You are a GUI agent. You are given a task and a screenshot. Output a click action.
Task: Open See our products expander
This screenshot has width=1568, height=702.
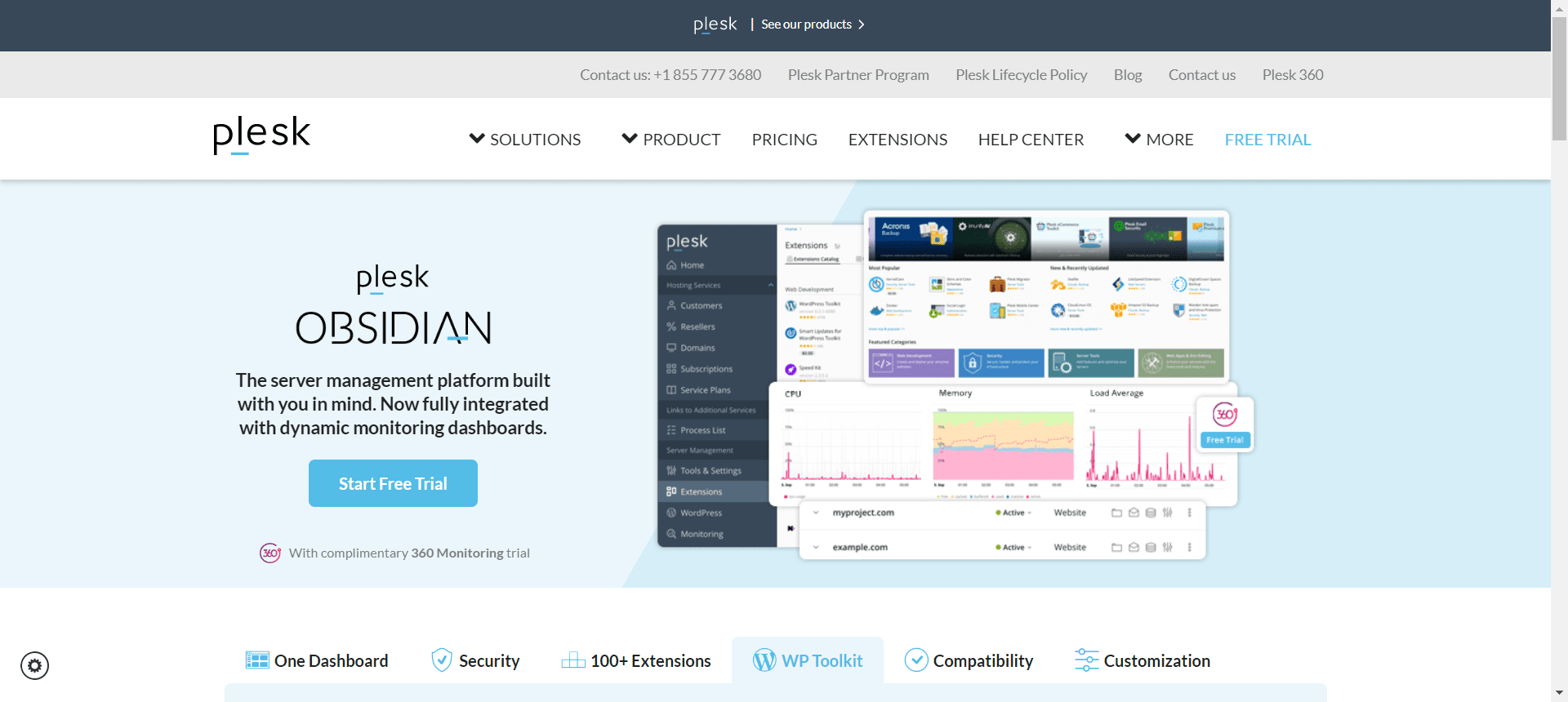[813, 24]
